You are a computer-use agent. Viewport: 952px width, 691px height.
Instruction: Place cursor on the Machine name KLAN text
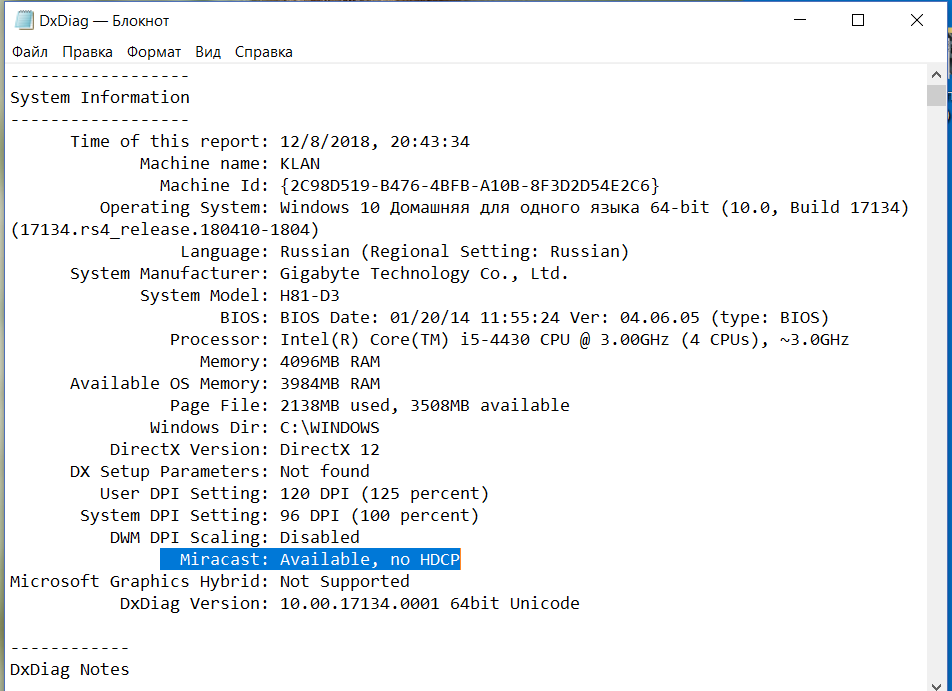pyautogui.click(x=300, y=164)
